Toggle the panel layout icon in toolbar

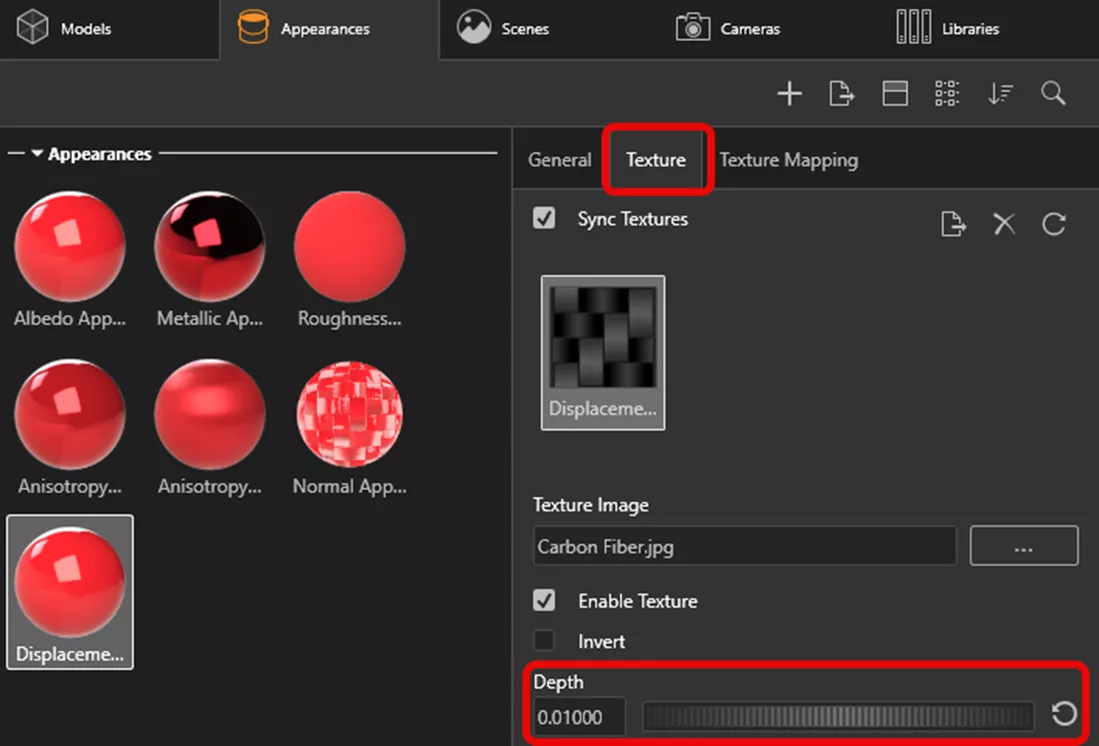[x=894, y=94]
